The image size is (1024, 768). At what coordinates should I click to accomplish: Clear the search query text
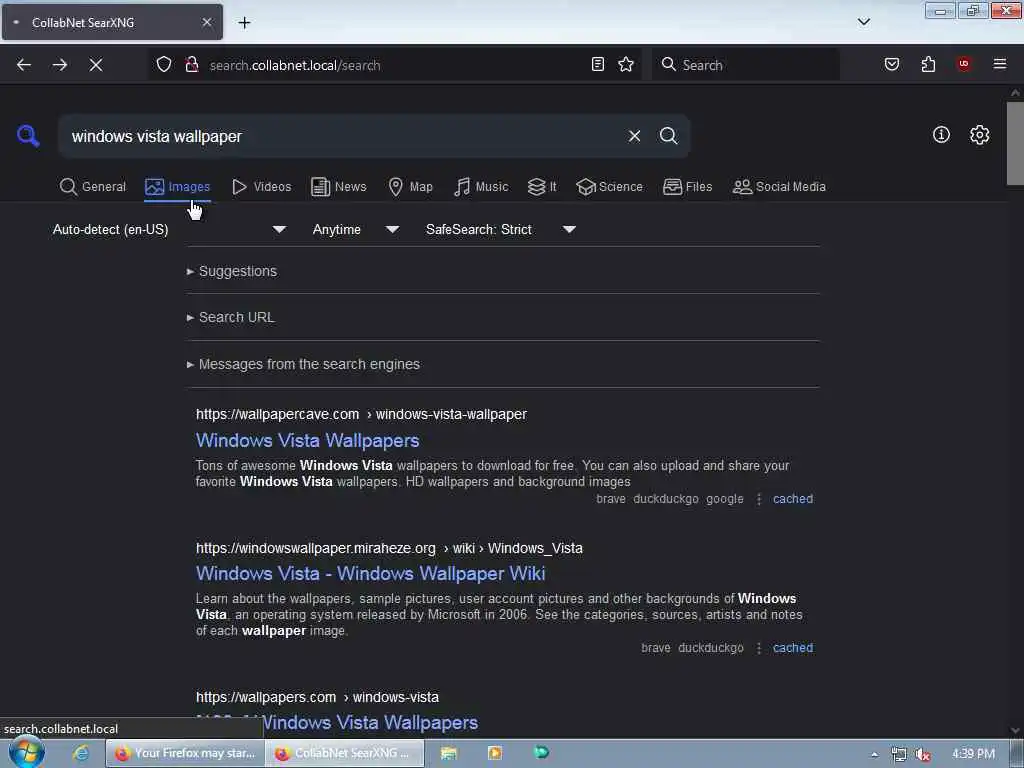click(x=634, y=136)
